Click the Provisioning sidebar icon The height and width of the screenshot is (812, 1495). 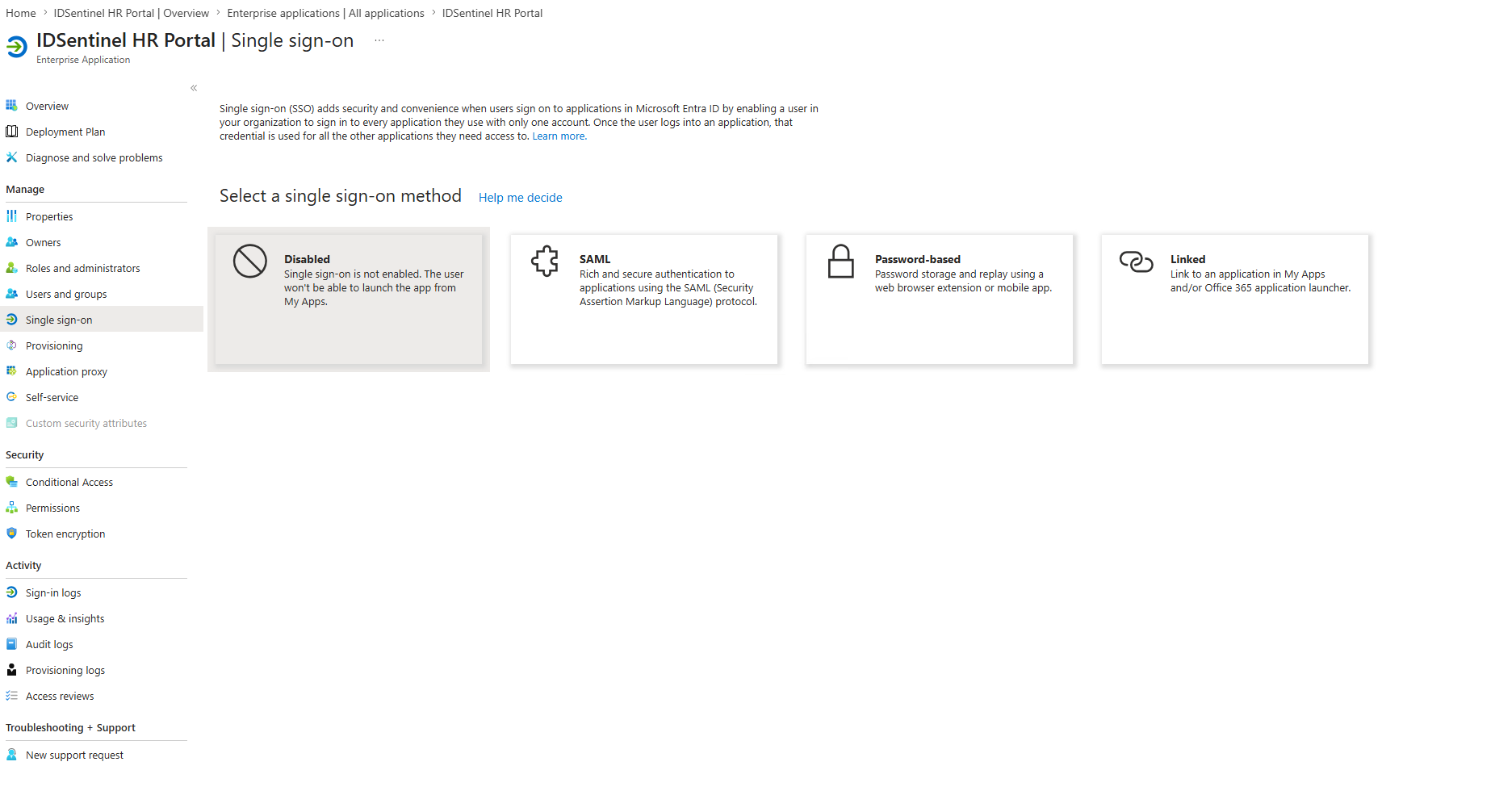pyautogui.click(x=11, y=345)
